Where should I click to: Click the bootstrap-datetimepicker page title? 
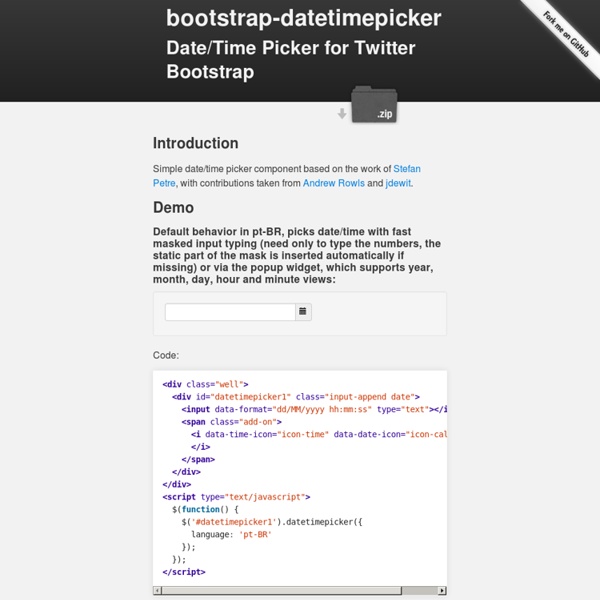point(303,18)
